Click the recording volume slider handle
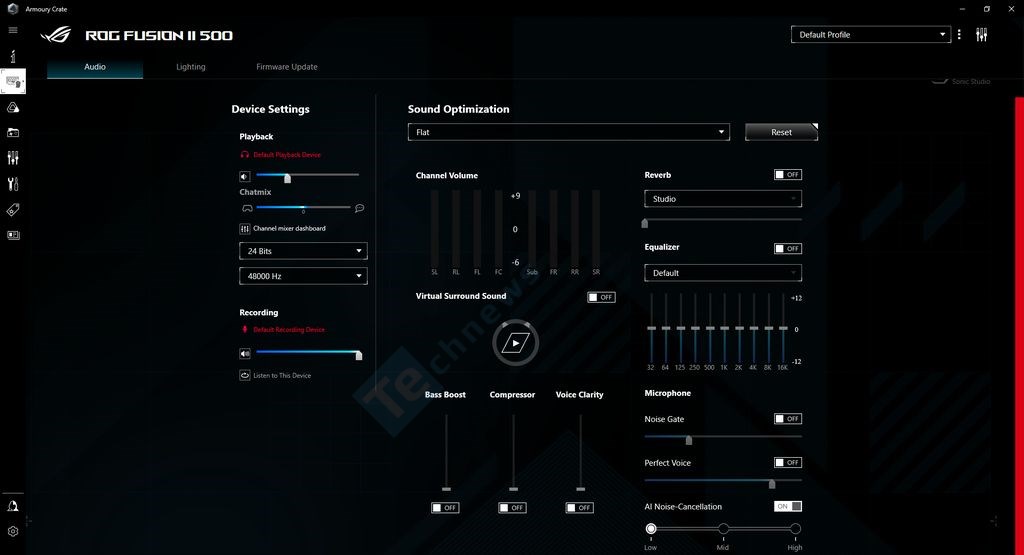1024x555 pixels. coord(359,355)
